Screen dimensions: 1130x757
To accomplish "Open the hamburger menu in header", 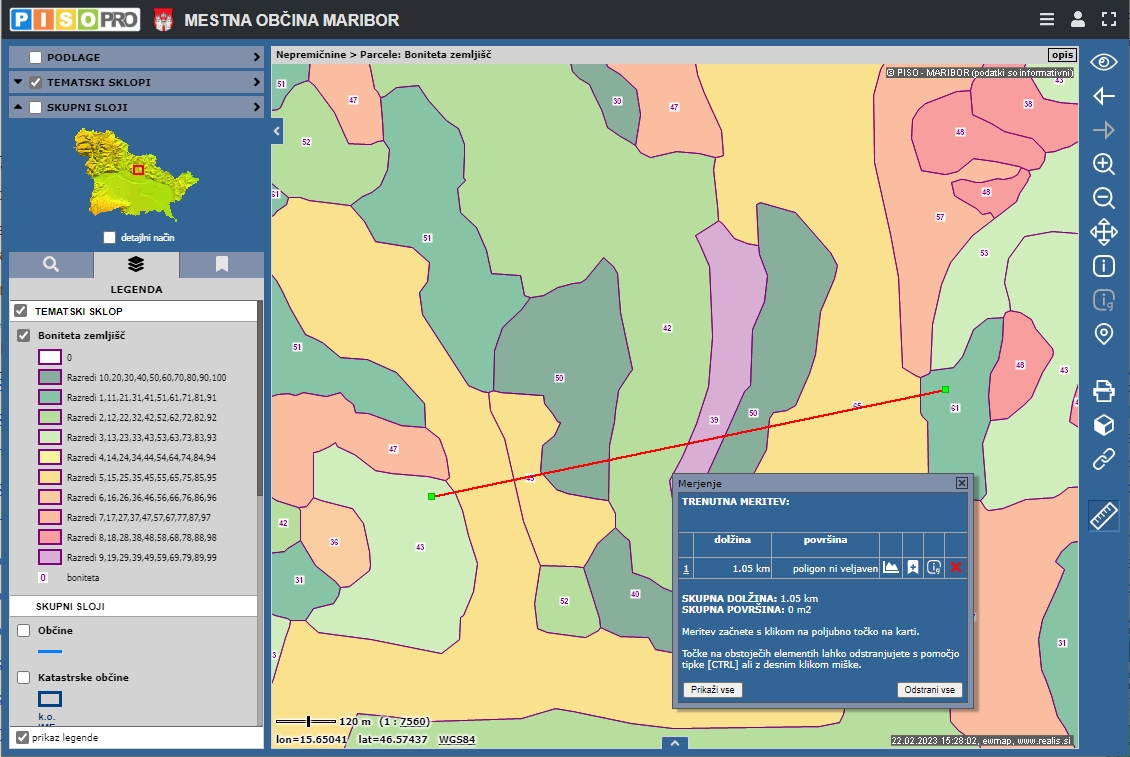I will (x=1046, y=19).
